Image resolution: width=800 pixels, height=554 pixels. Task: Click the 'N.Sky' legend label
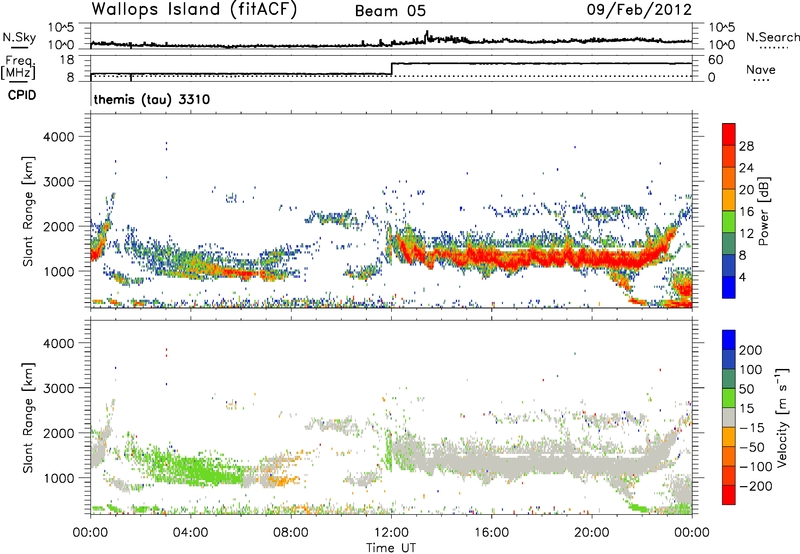coord(19,37)
